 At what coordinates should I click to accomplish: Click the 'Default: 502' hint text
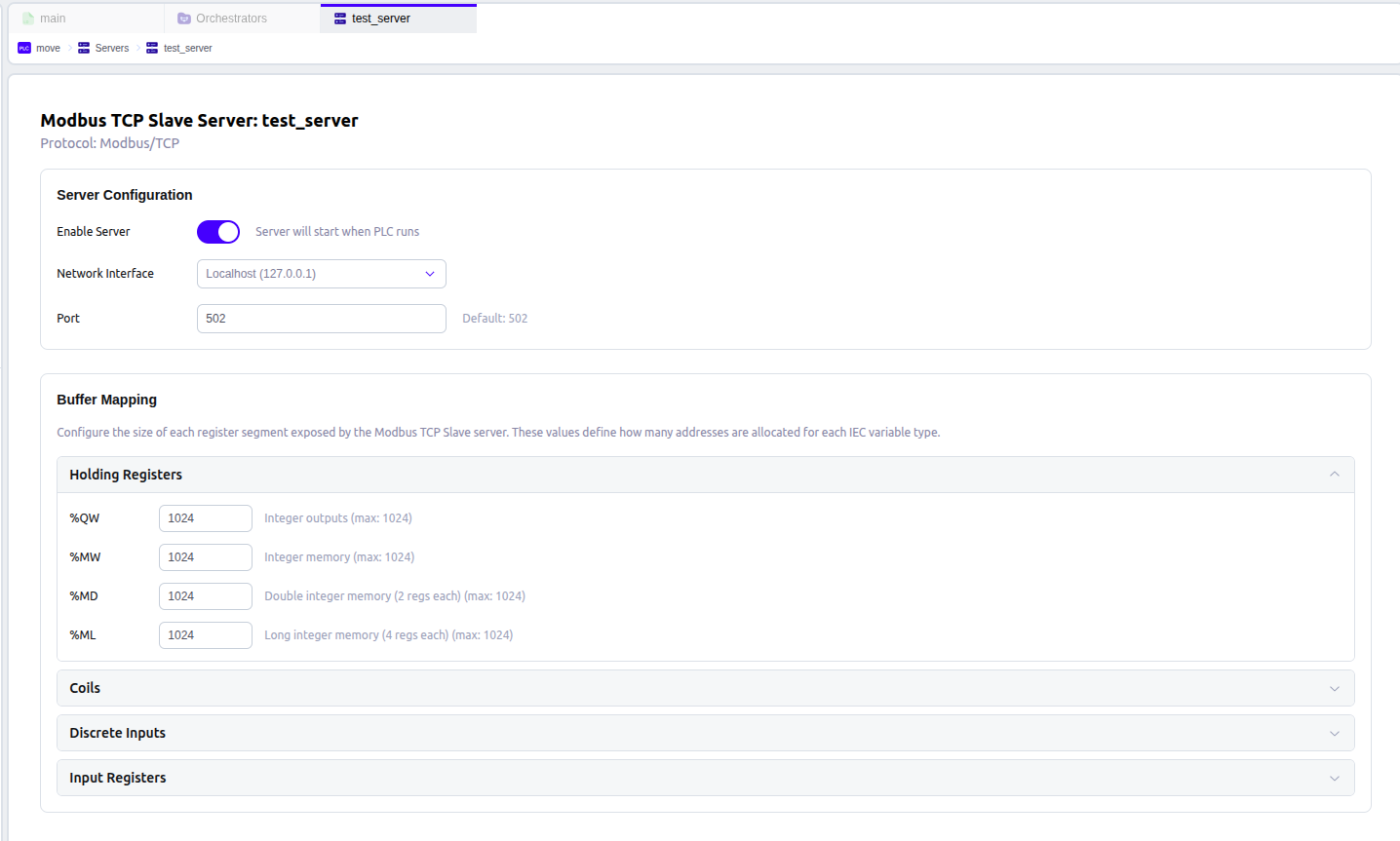click(494, 319)
